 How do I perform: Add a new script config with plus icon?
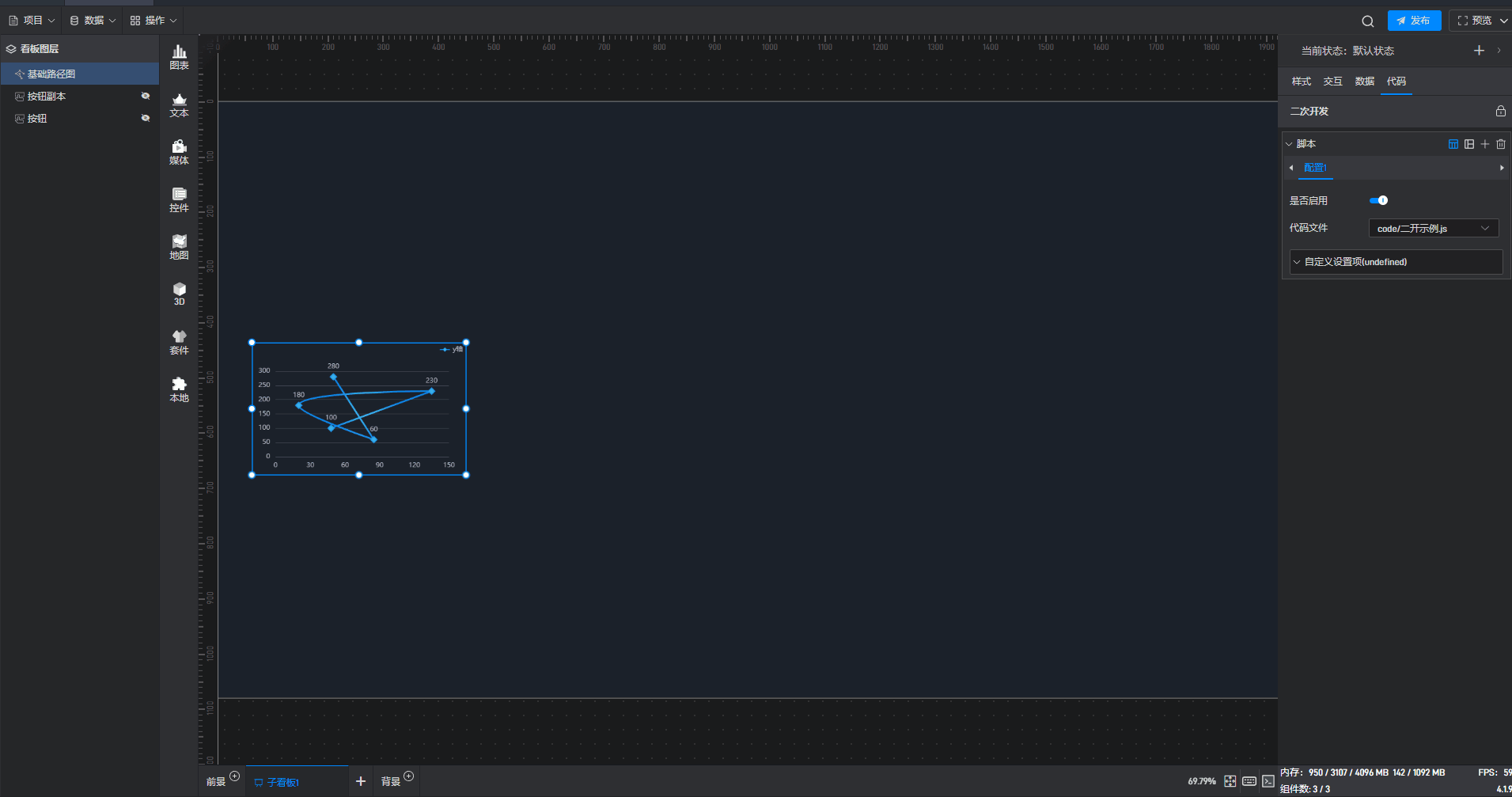tap(1485, 144)
